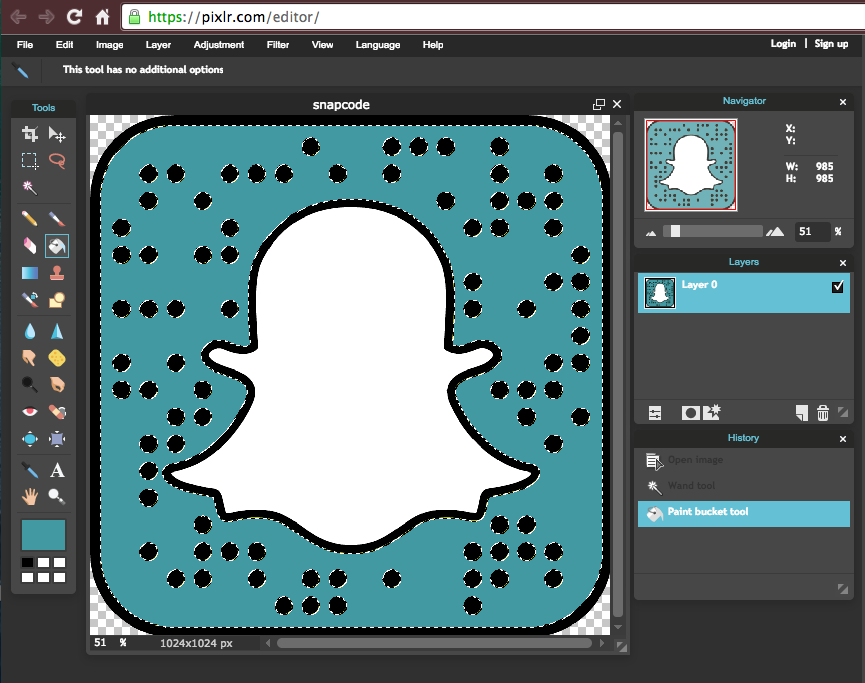Open the View menu
This screenshot has height=683, width=865.
[x=322, y=45]
